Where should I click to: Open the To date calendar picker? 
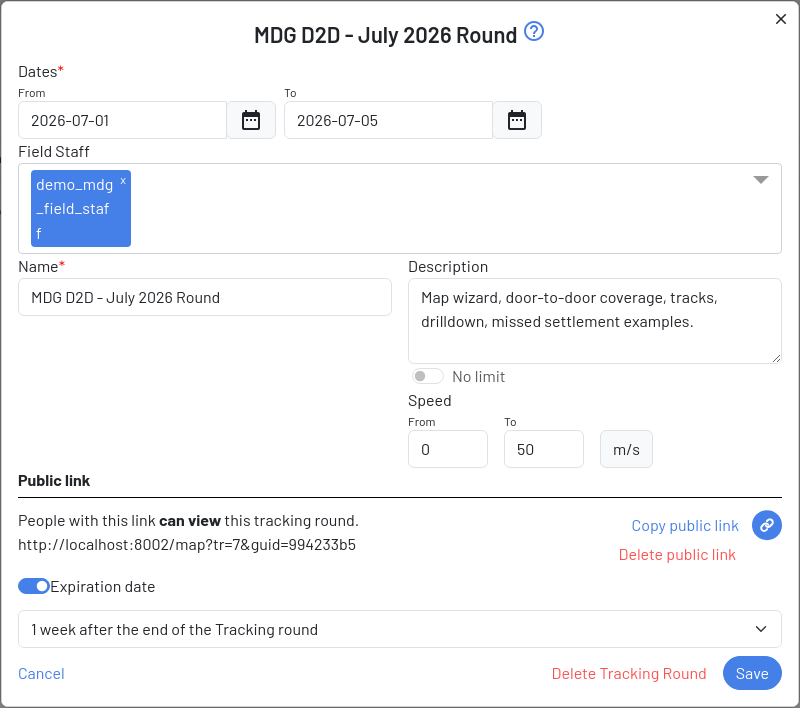(517, 120)
